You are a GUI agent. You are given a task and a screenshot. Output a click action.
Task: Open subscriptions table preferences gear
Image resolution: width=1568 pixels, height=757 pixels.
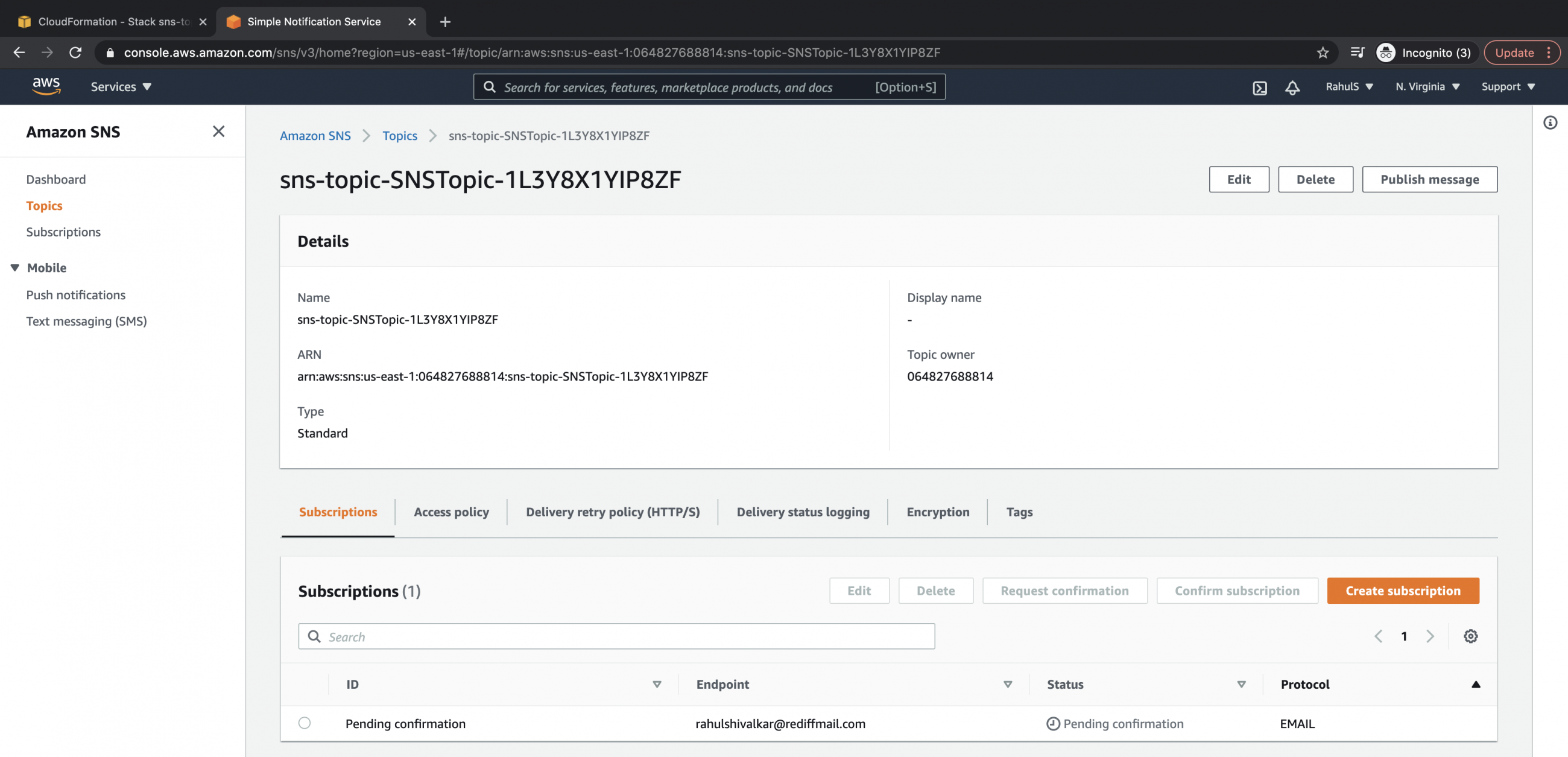[x=1471, y=636]
